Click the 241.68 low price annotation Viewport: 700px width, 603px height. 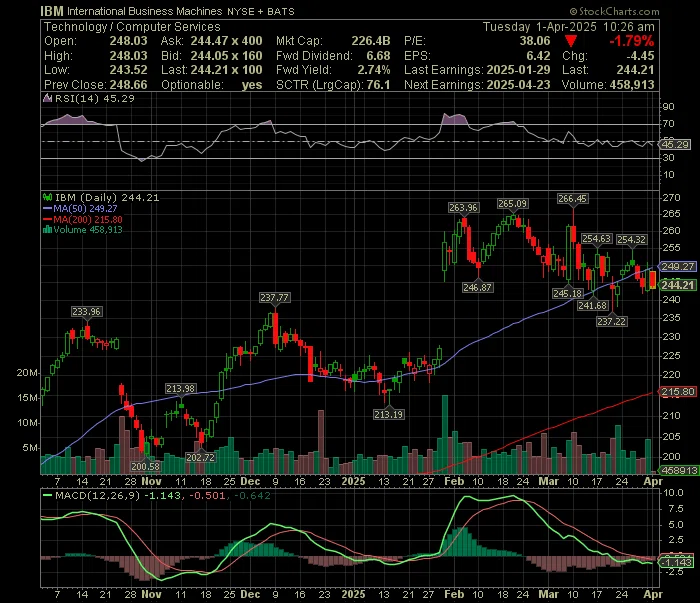pos(593,306)
